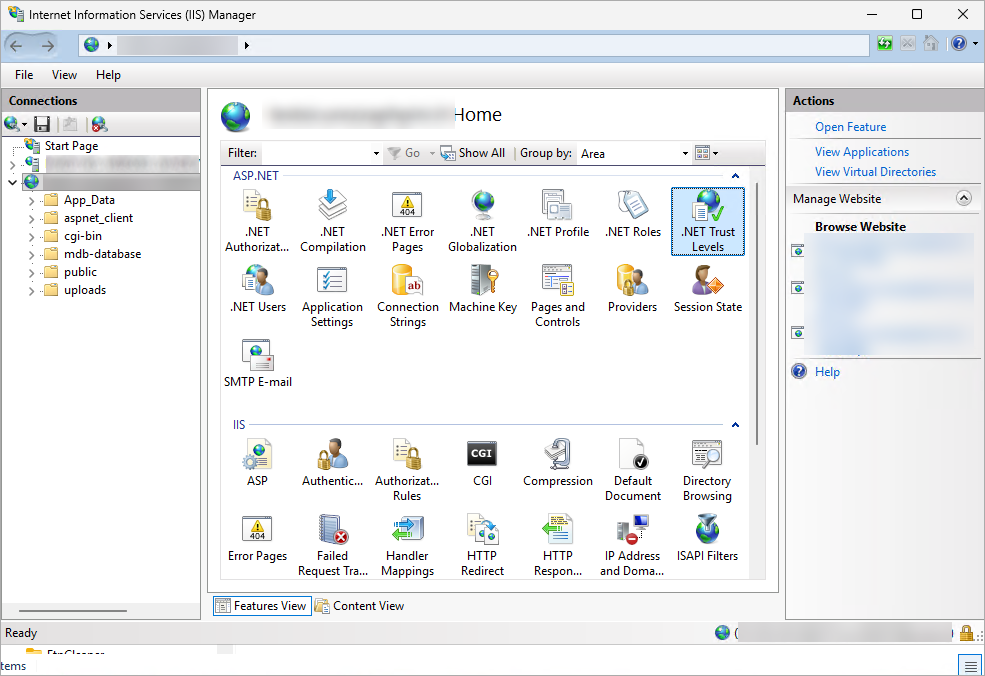This screenshot has width=985, height=676.
Task: Open the .NET Users feature
Action: point(258,288)
